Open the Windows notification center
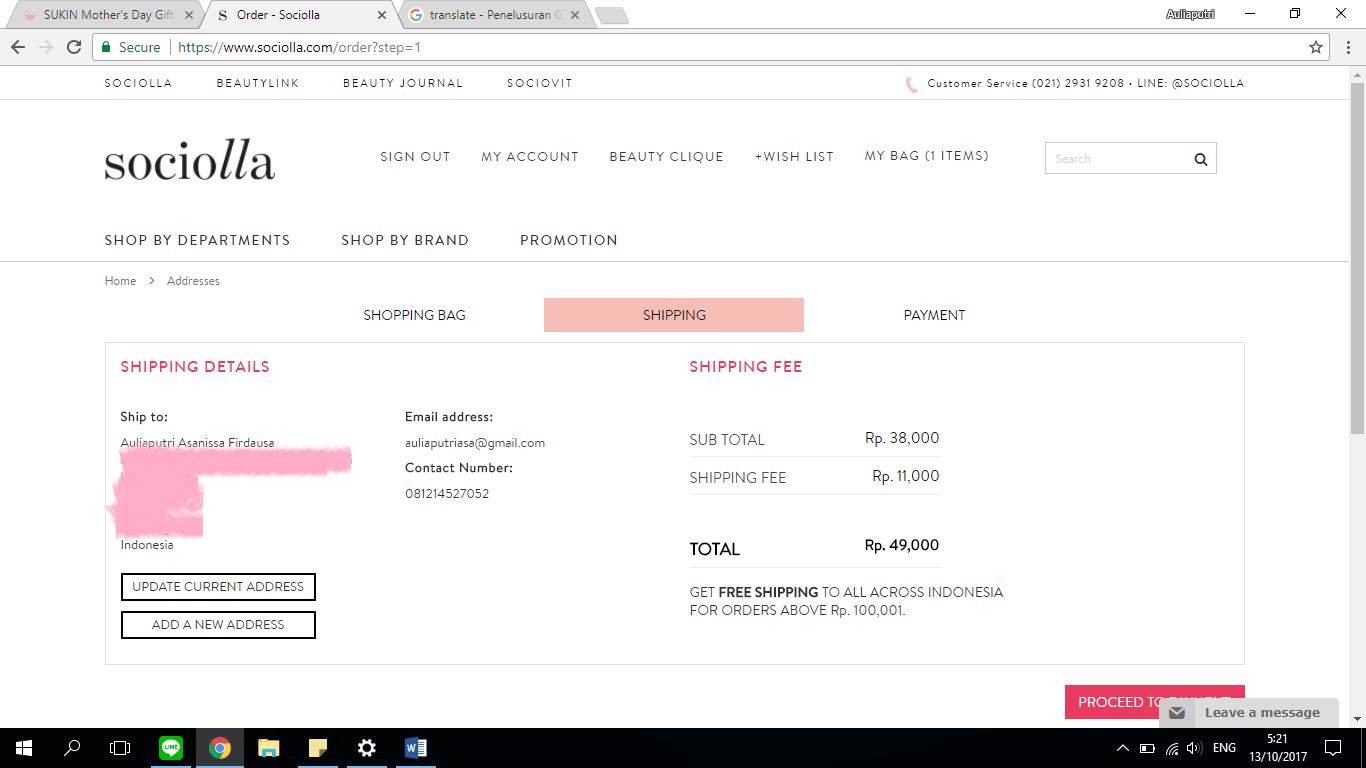Screen dimensions: 1366x768 (1332, 748)
